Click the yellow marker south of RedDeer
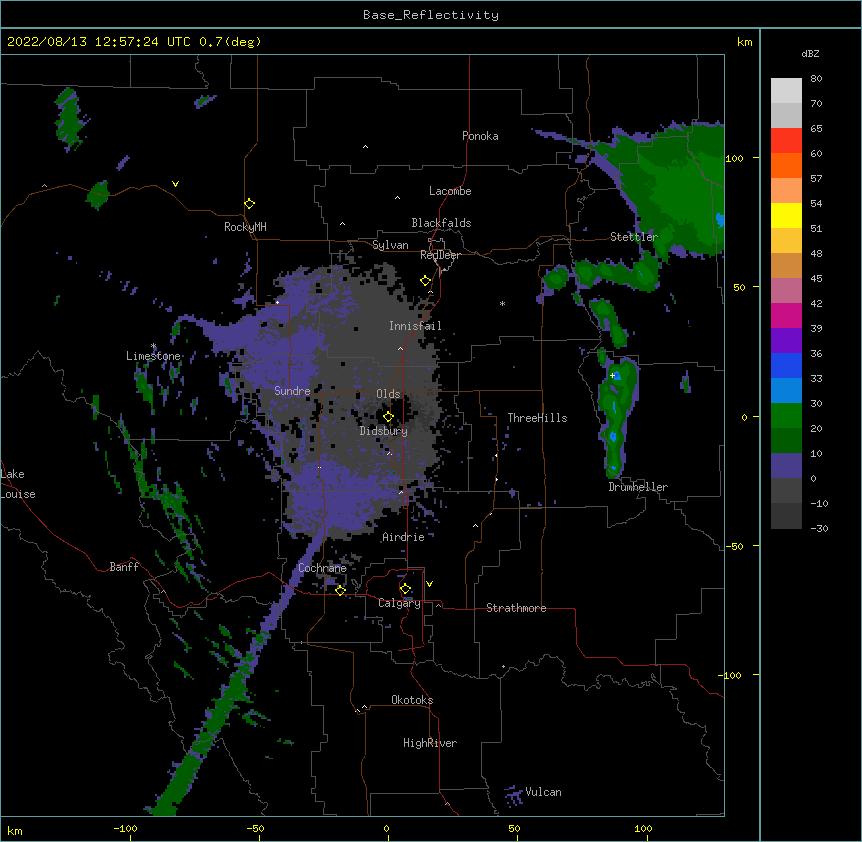Viewport: 862px width, 842px height. click(x=425, y=281)
